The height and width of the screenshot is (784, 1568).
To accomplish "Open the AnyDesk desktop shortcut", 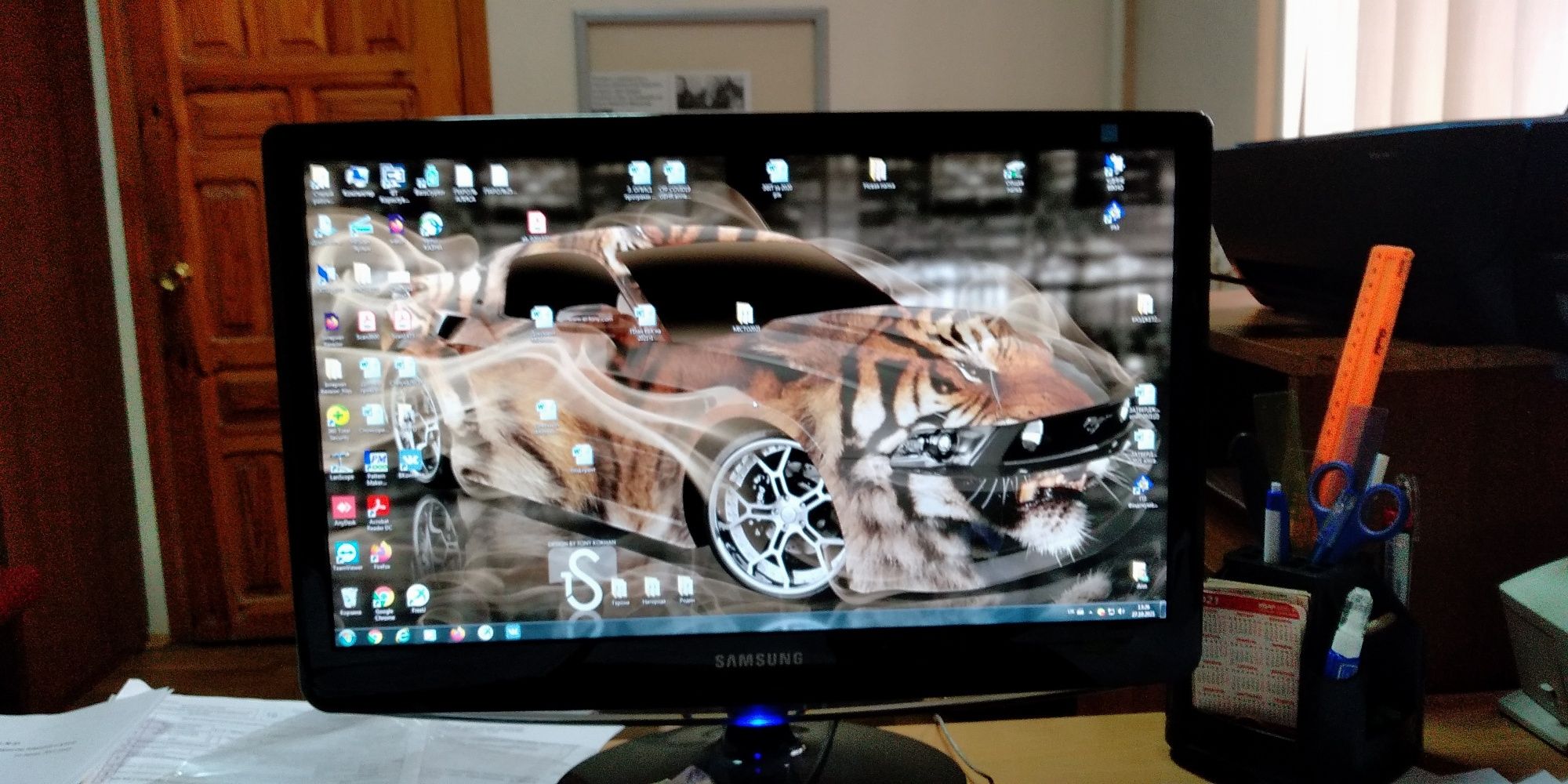I will coord(343,510).
